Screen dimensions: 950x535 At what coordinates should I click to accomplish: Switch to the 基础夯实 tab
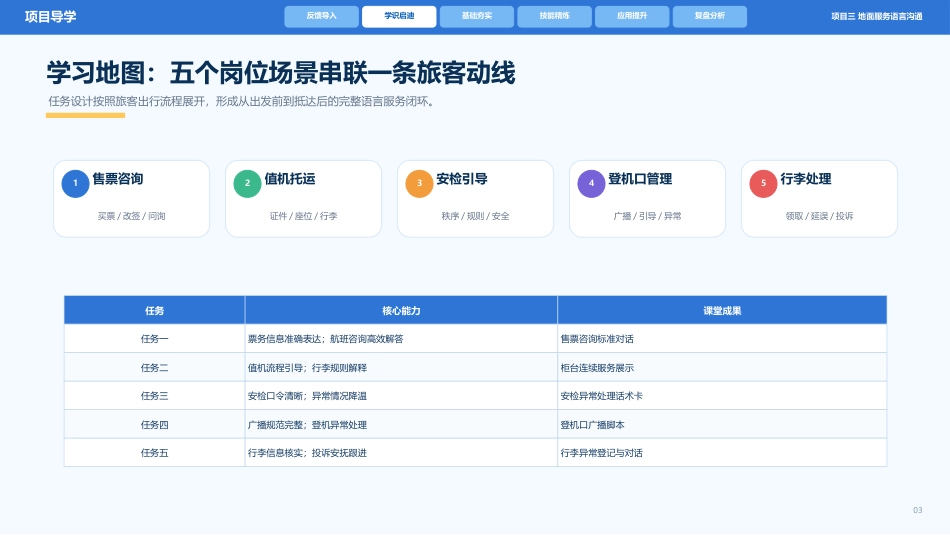click(476, 16)
